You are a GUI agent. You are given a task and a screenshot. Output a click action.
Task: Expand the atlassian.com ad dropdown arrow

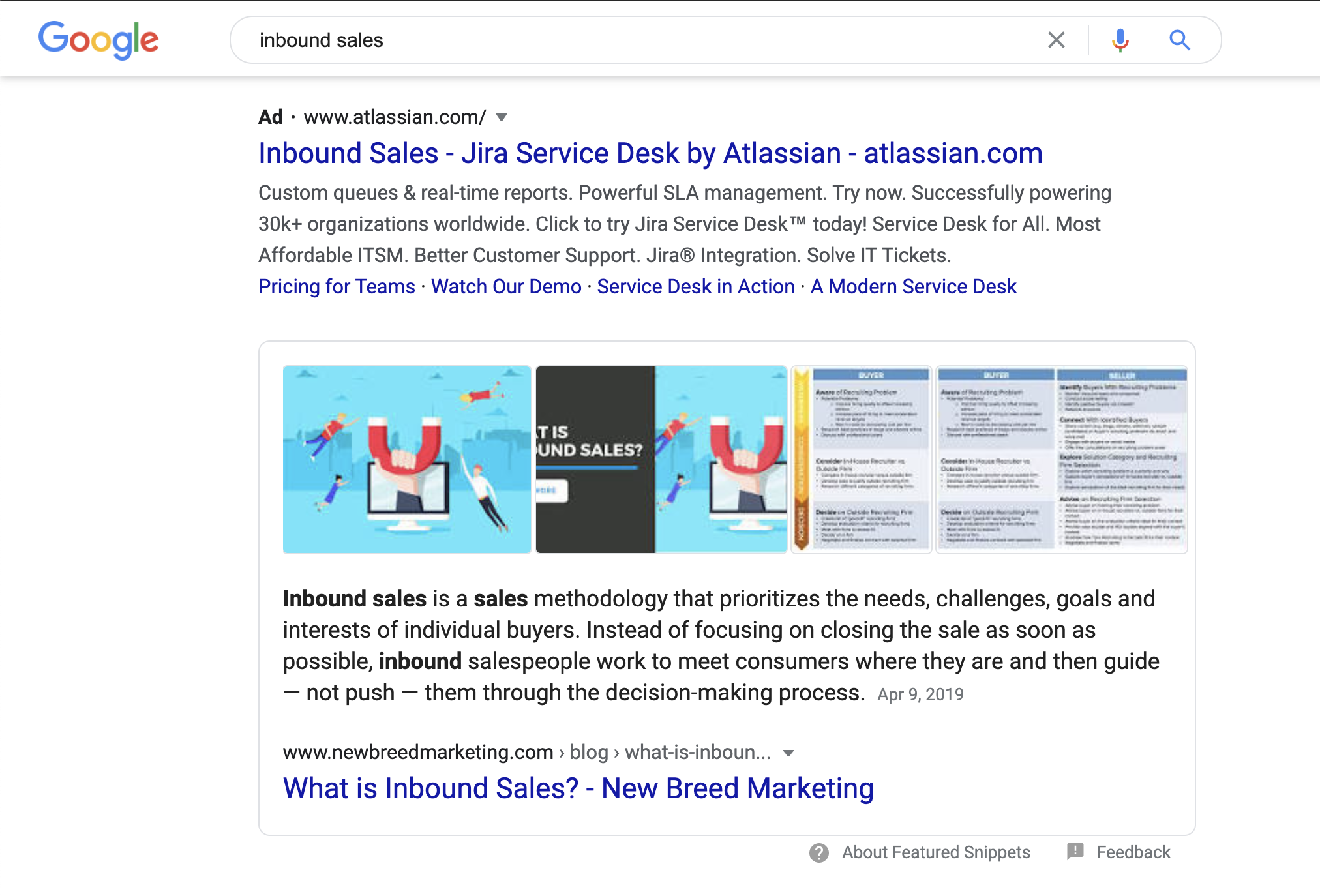[x=502, y=117]
